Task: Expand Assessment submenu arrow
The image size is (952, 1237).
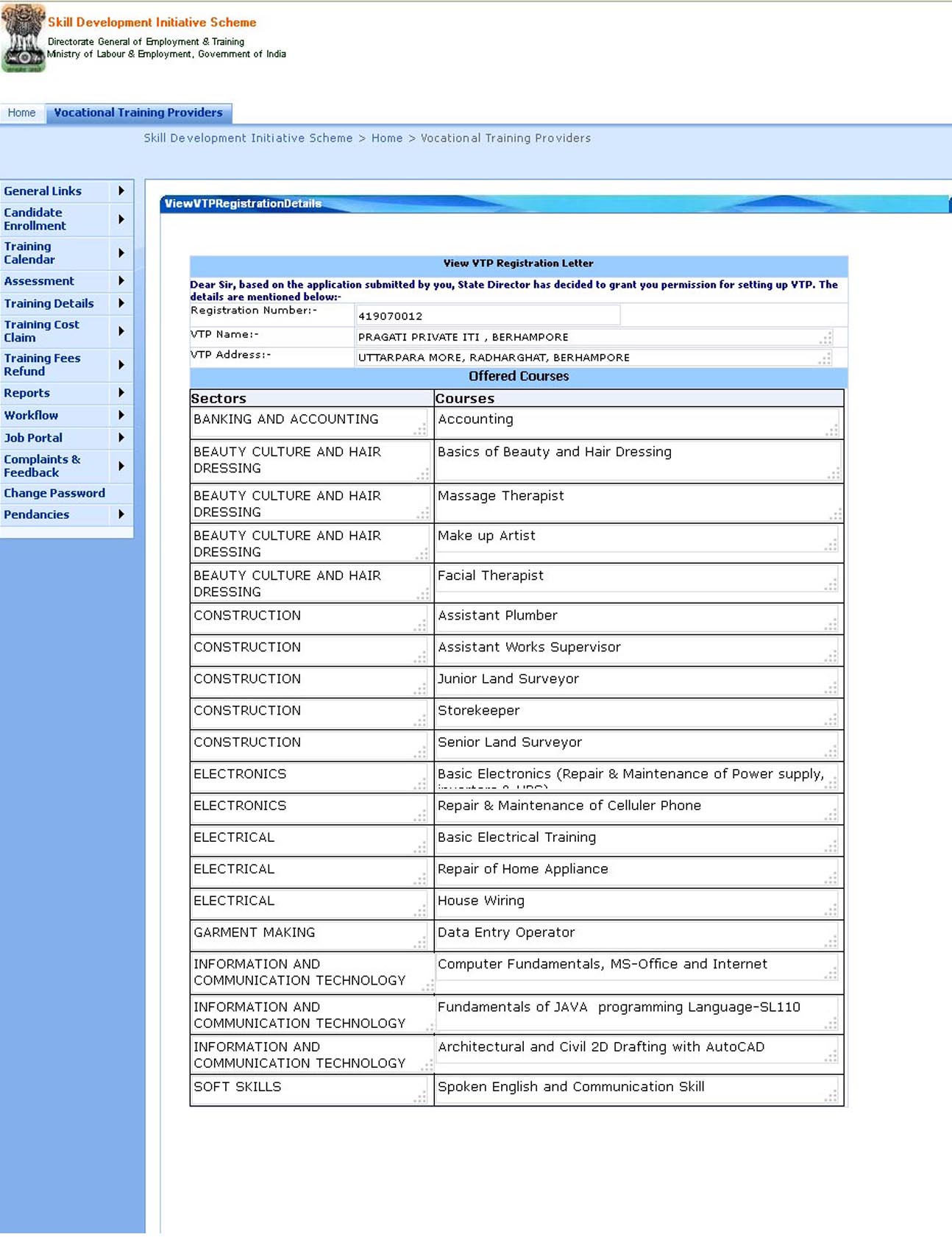Action: click(x=121, y=281)
